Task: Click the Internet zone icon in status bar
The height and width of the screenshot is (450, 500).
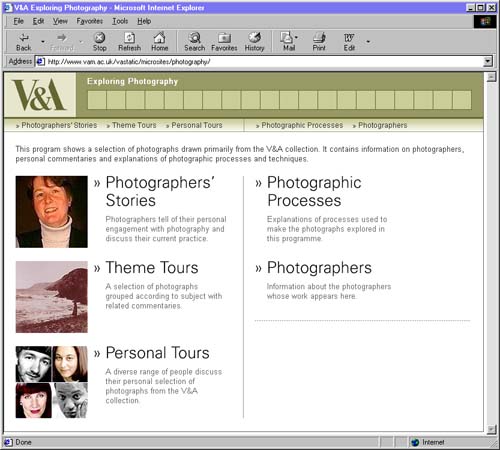Action: (415, 442)
